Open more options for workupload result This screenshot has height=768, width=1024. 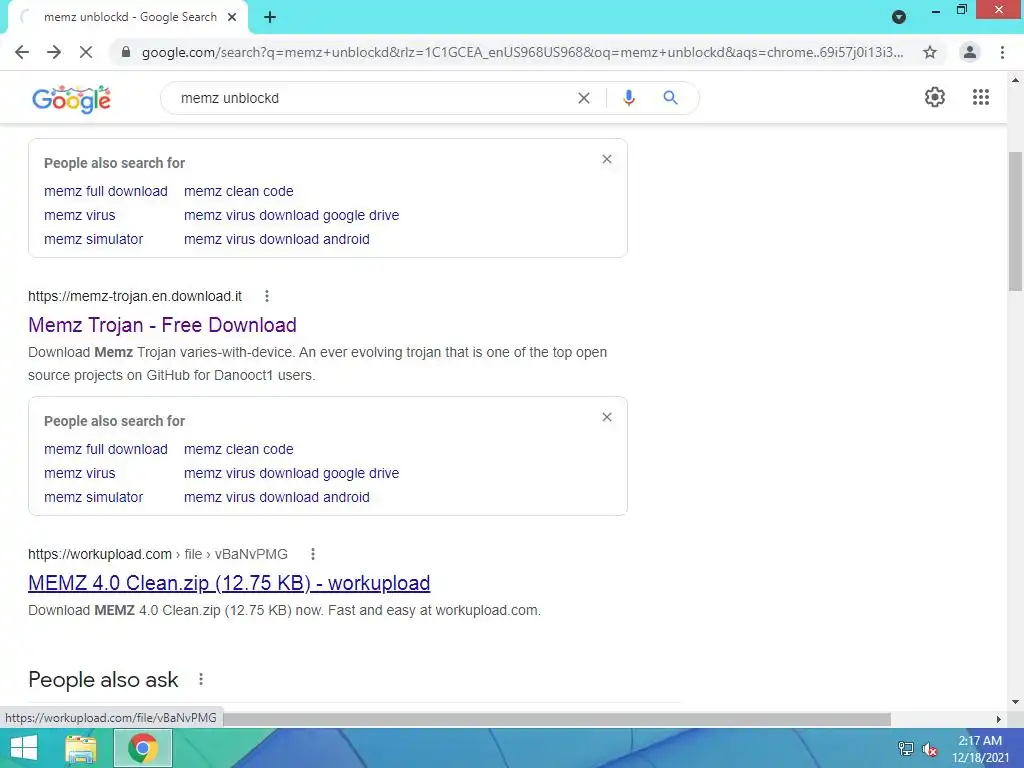[313, 554]
